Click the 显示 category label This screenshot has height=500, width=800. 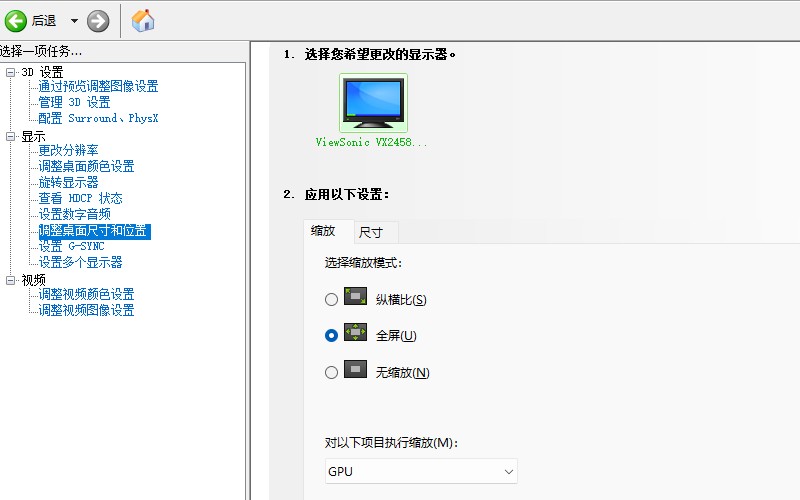click(x=33, y=136)
